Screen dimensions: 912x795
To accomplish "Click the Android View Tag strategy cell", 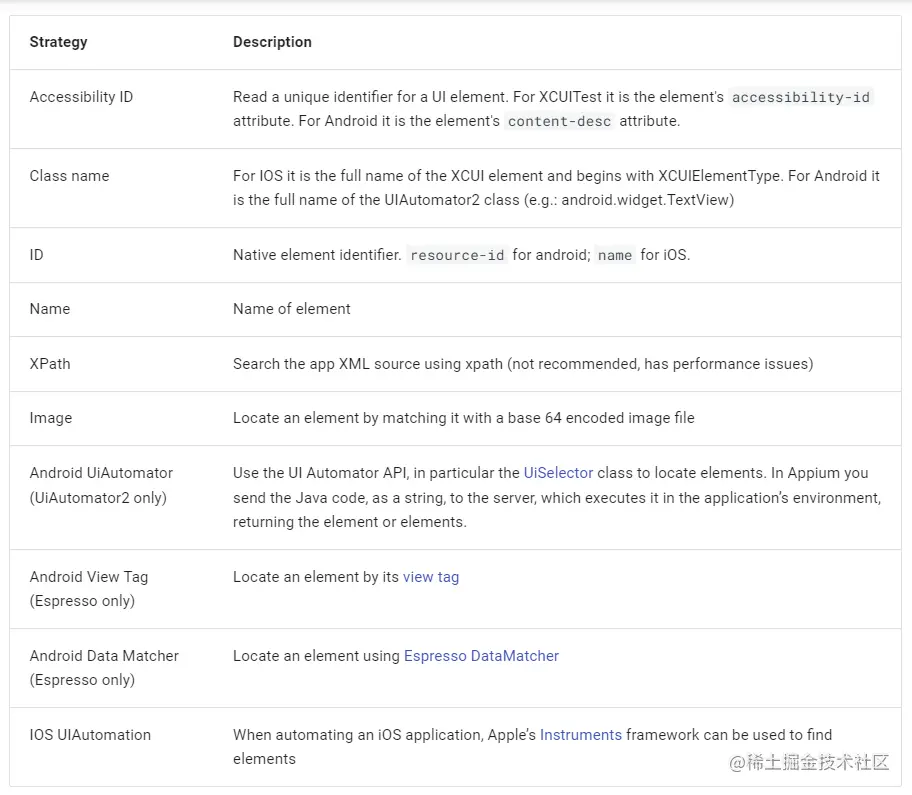I will [x=88, y=589].
